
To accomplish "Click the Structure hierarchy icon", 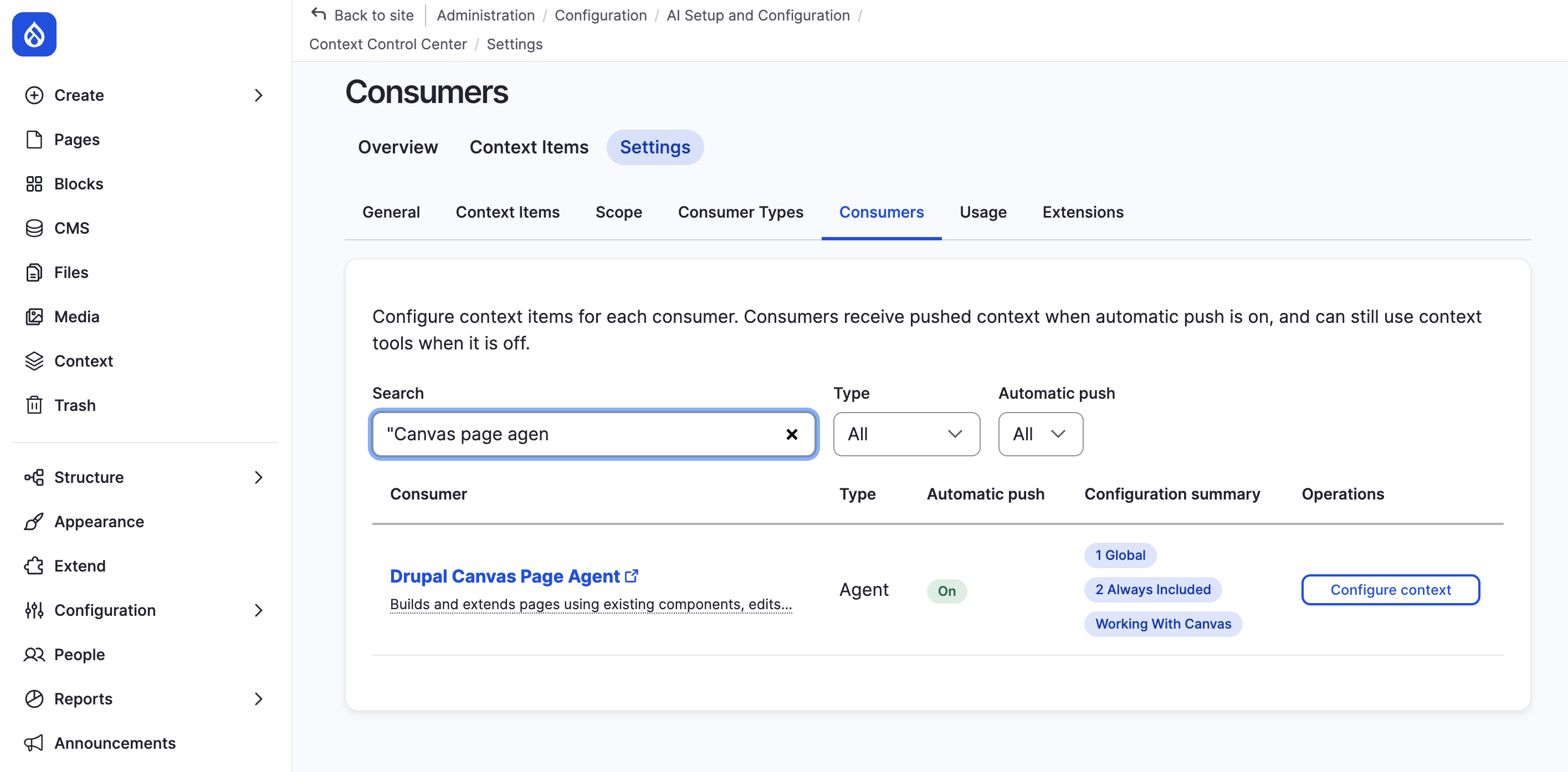I will tap(34, 477).
